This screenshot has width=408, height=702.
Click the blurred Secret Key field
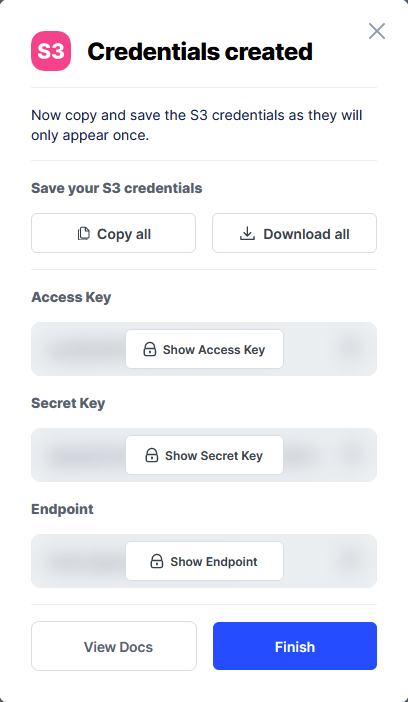coord(204,455)
